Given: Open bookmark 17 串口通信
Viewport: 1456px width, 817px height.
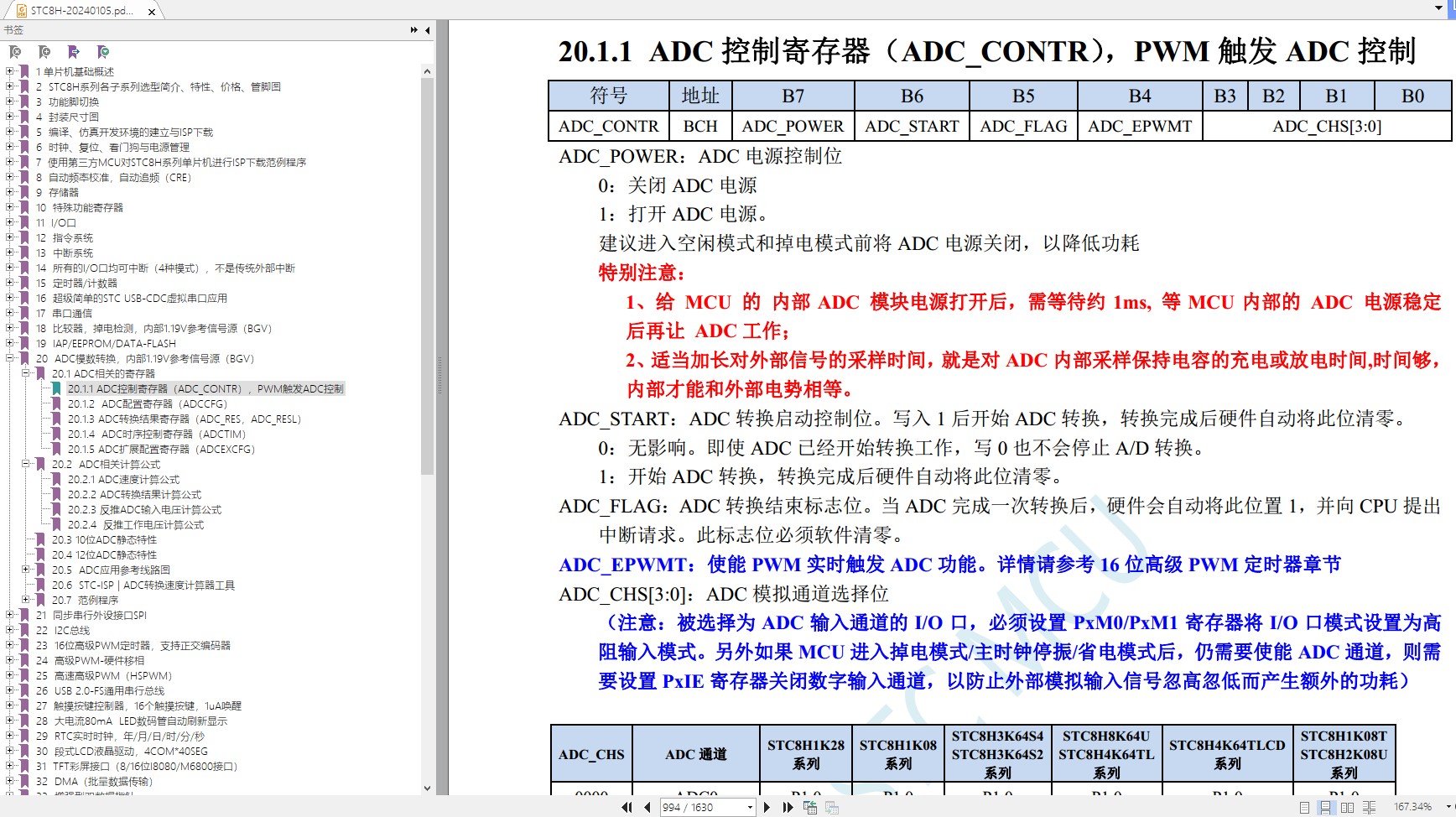Looking at the screenshot, I should coord(64,313).
